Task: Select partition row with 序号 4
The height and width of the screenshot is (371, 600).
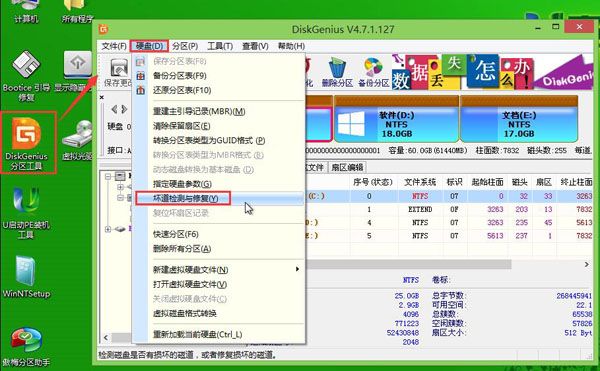Action: tap(449, 222)
